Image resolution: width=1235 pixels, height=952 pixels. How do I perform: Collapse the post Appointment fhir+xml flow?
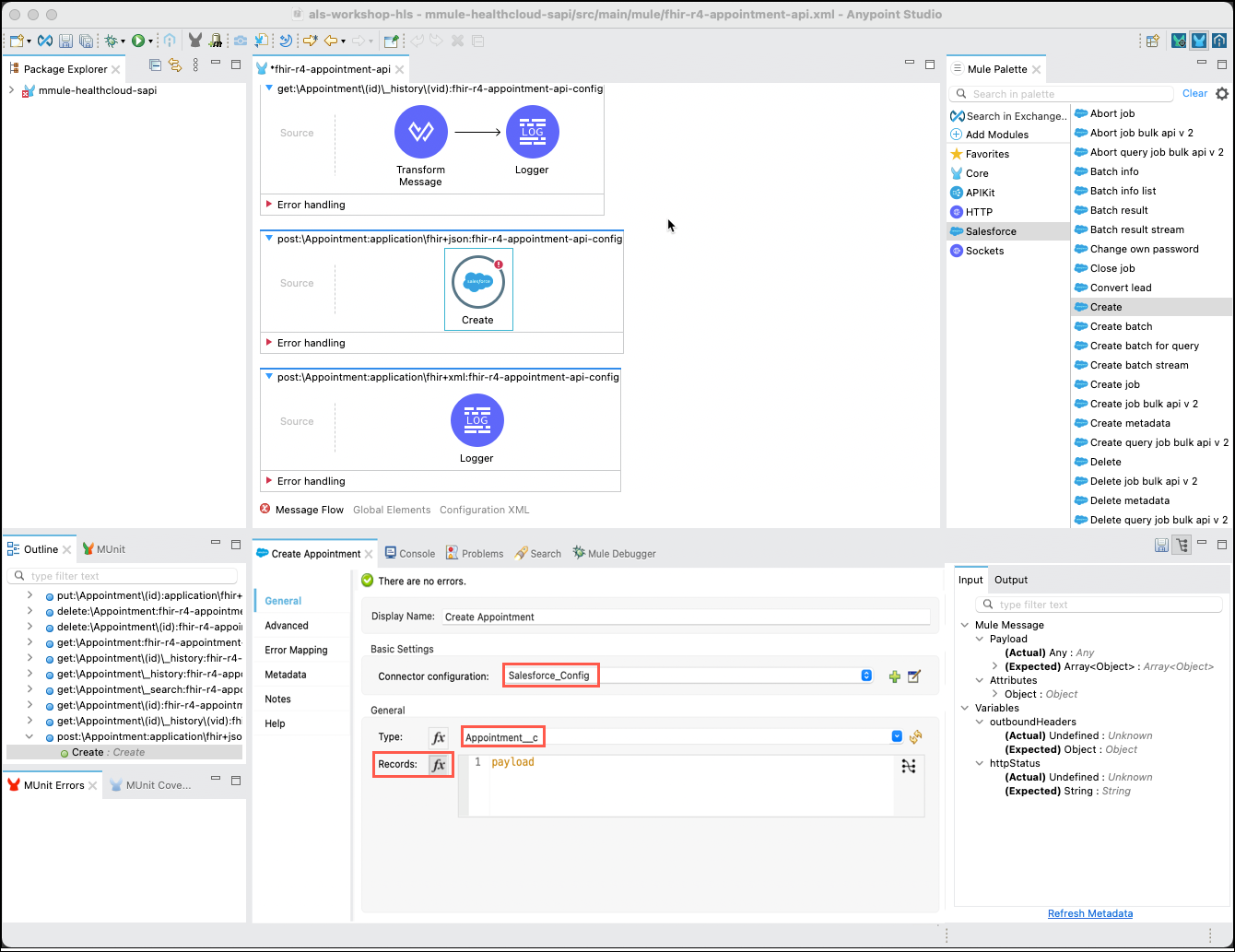(x=269, y=377)
